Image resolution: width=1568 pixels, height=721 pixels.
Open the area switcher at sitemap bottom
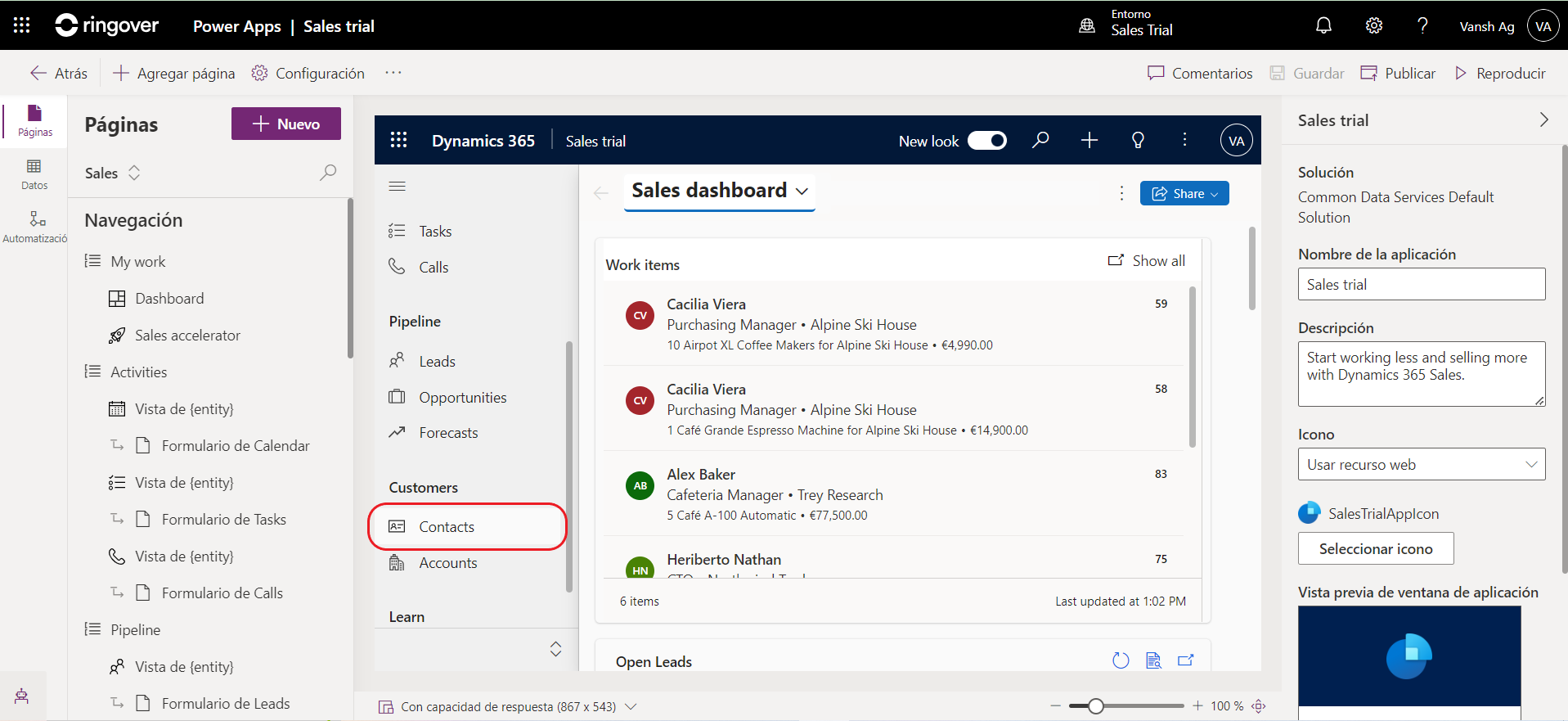click(x=555, y=649)
